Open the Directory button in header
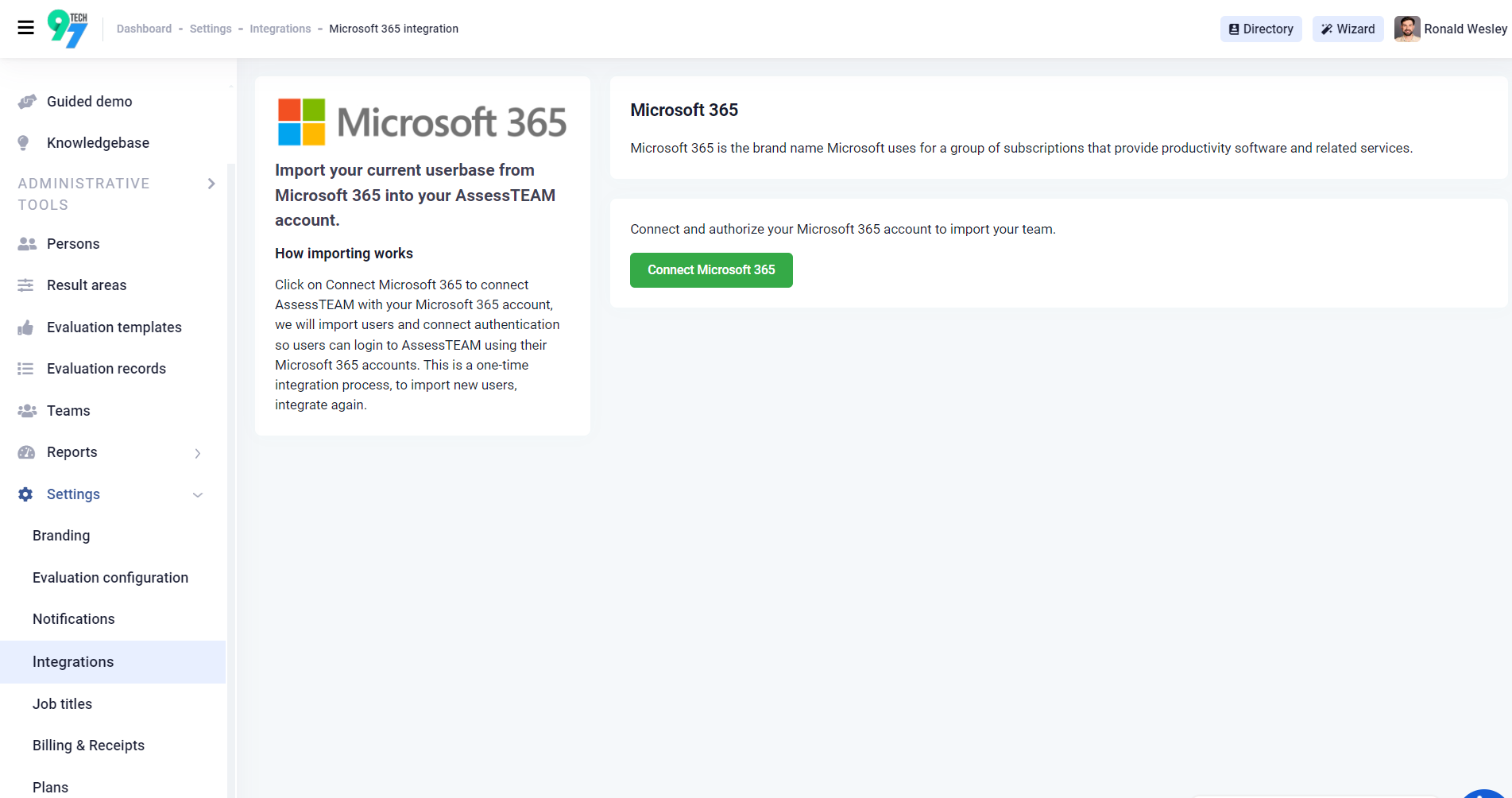The image size is (1512, 798). click(1261, 29)
